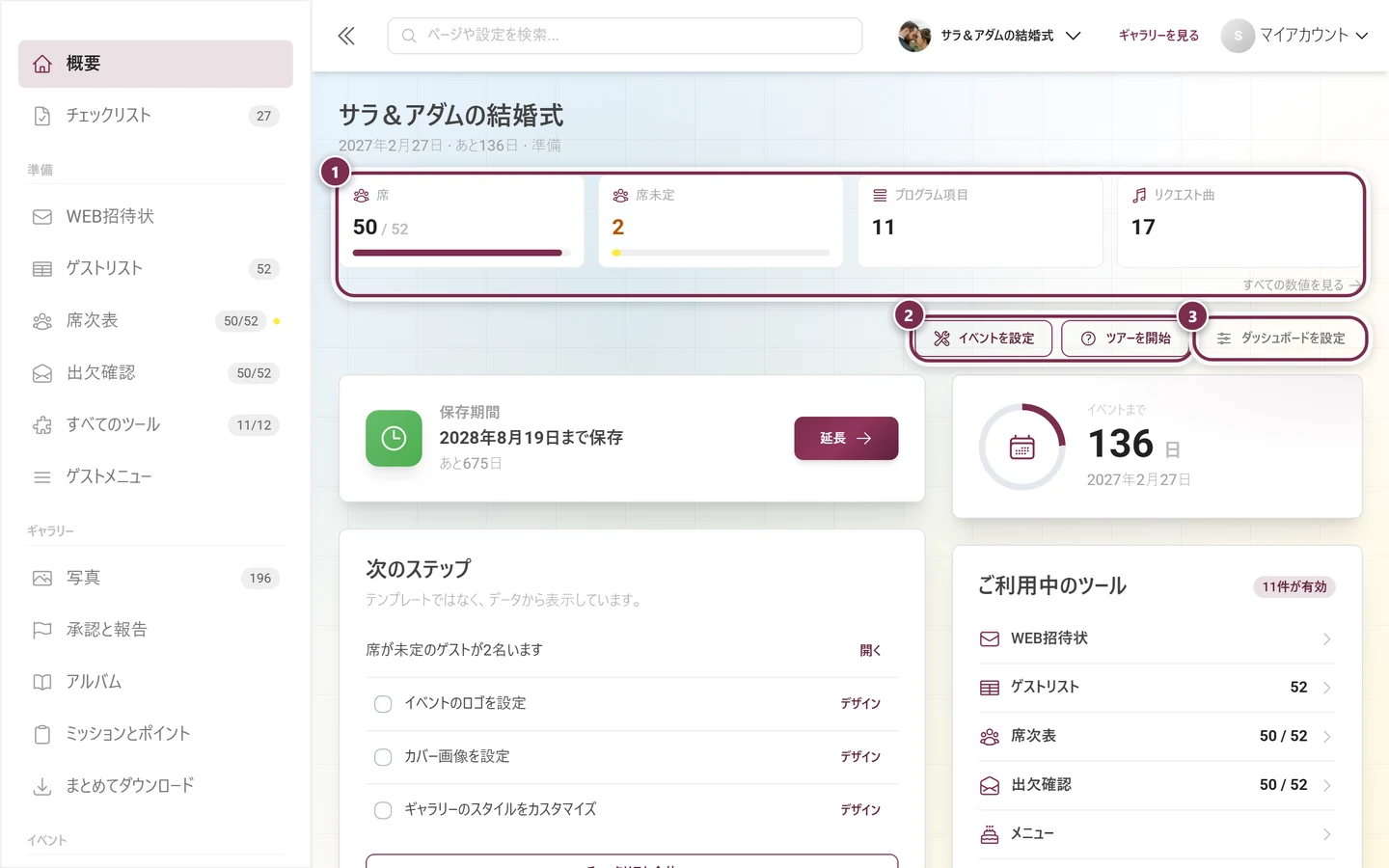1389x868 pixels.
Task: Click the checklist document icon
Action: (x=42, y=116)
